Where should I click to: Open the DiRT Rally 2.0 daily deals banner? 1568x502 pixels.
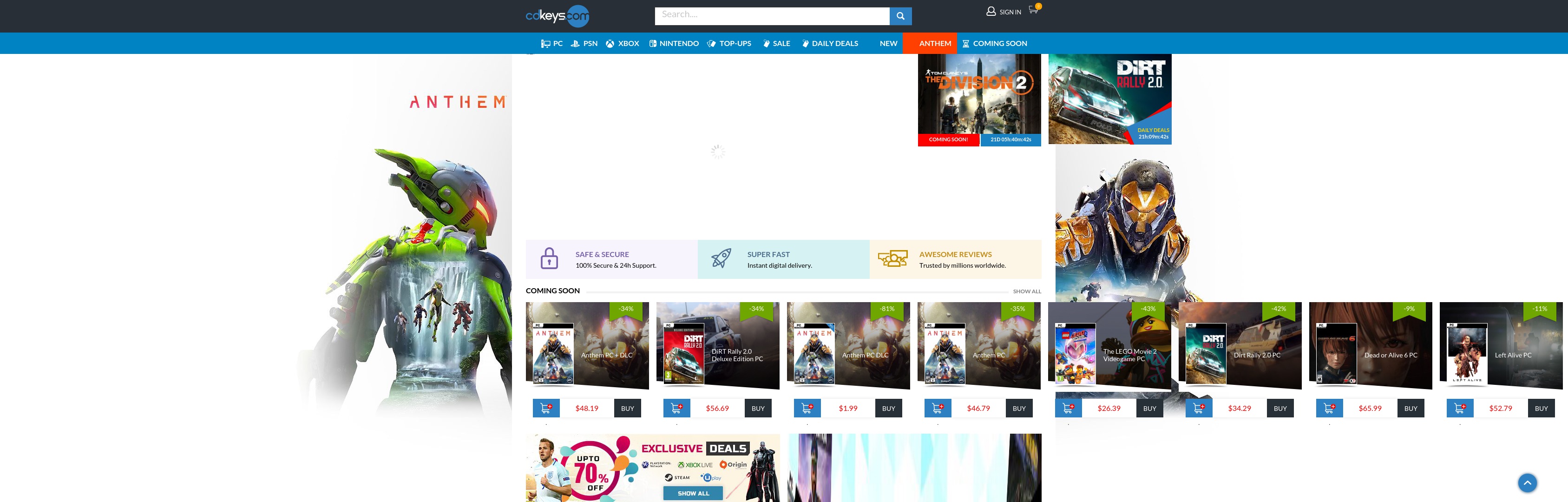pos(1109,99)
